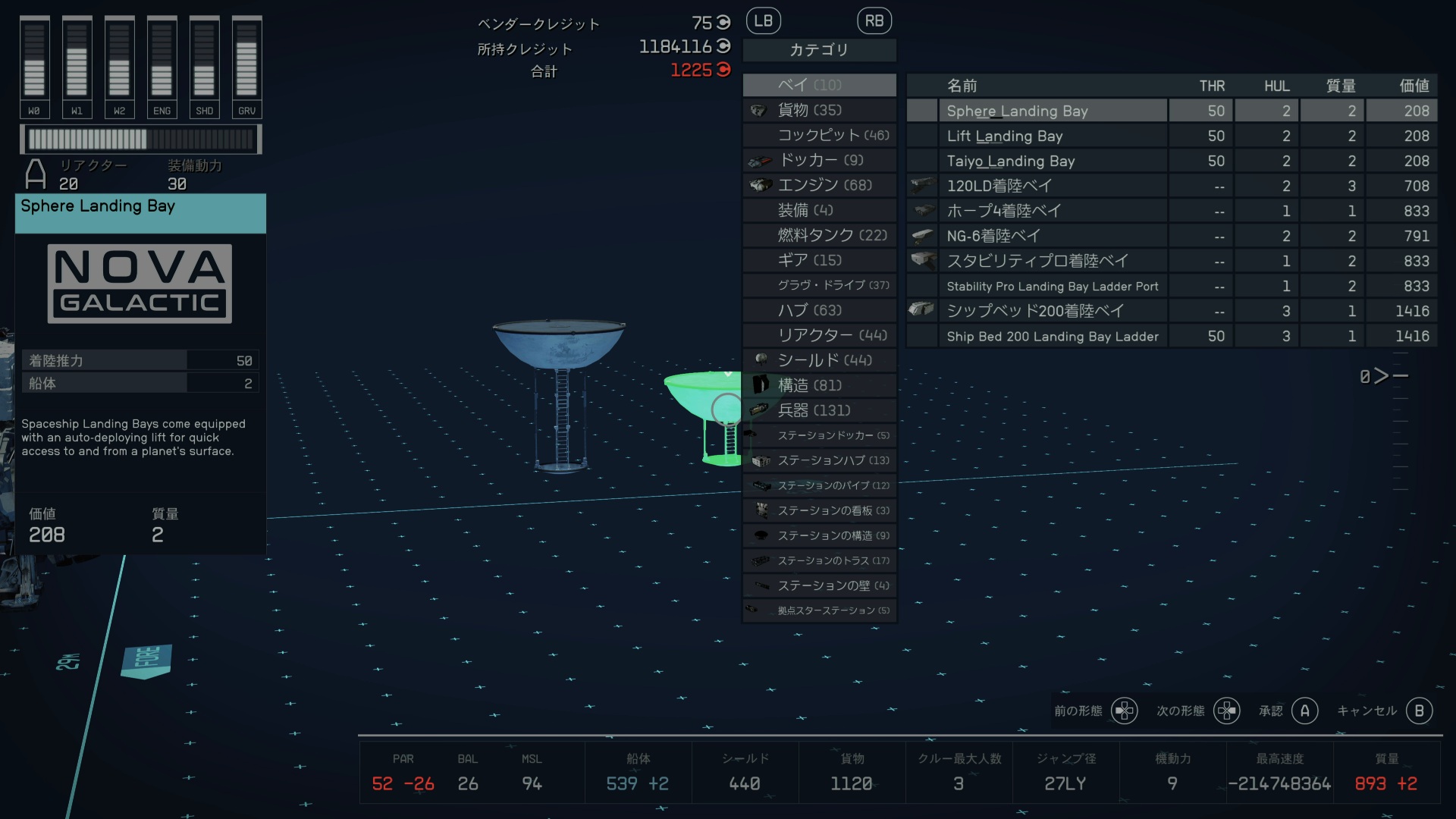Select the ベイ (10) category
The height and width of the screenshot is (819, 1456).
[820, 85]
